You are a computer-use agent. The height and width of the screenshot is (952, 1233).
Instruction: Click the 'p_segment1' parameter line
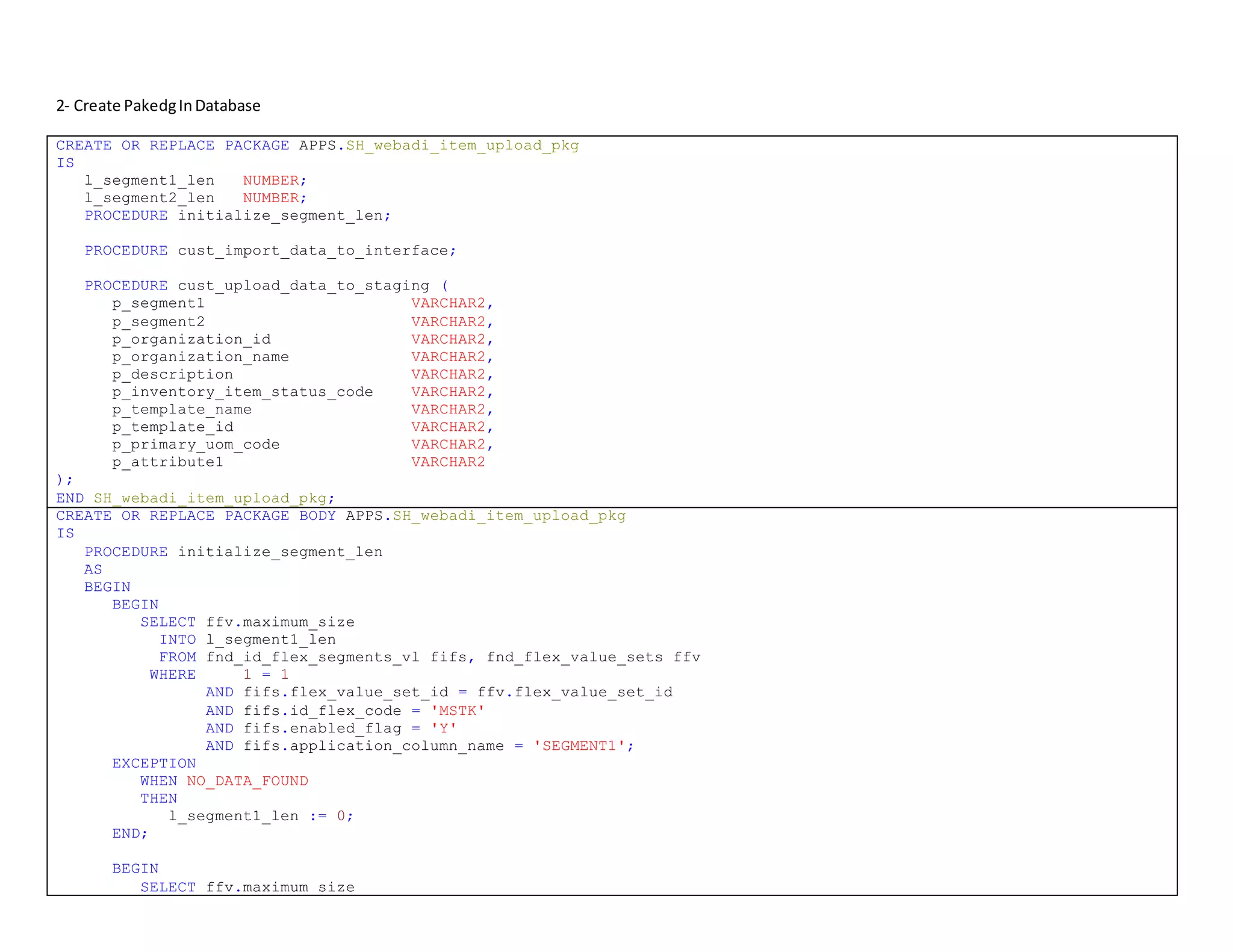pyautogui.click(x=302, y=303)
